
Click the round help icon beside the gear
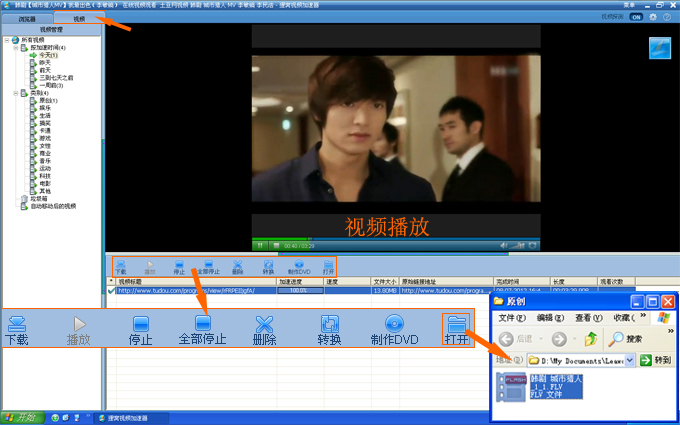tap(667, 17)
